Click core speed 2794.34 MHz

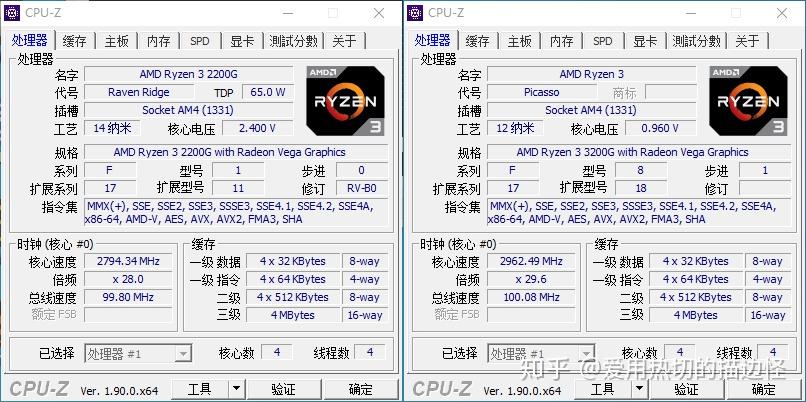[x=128, y=261]
